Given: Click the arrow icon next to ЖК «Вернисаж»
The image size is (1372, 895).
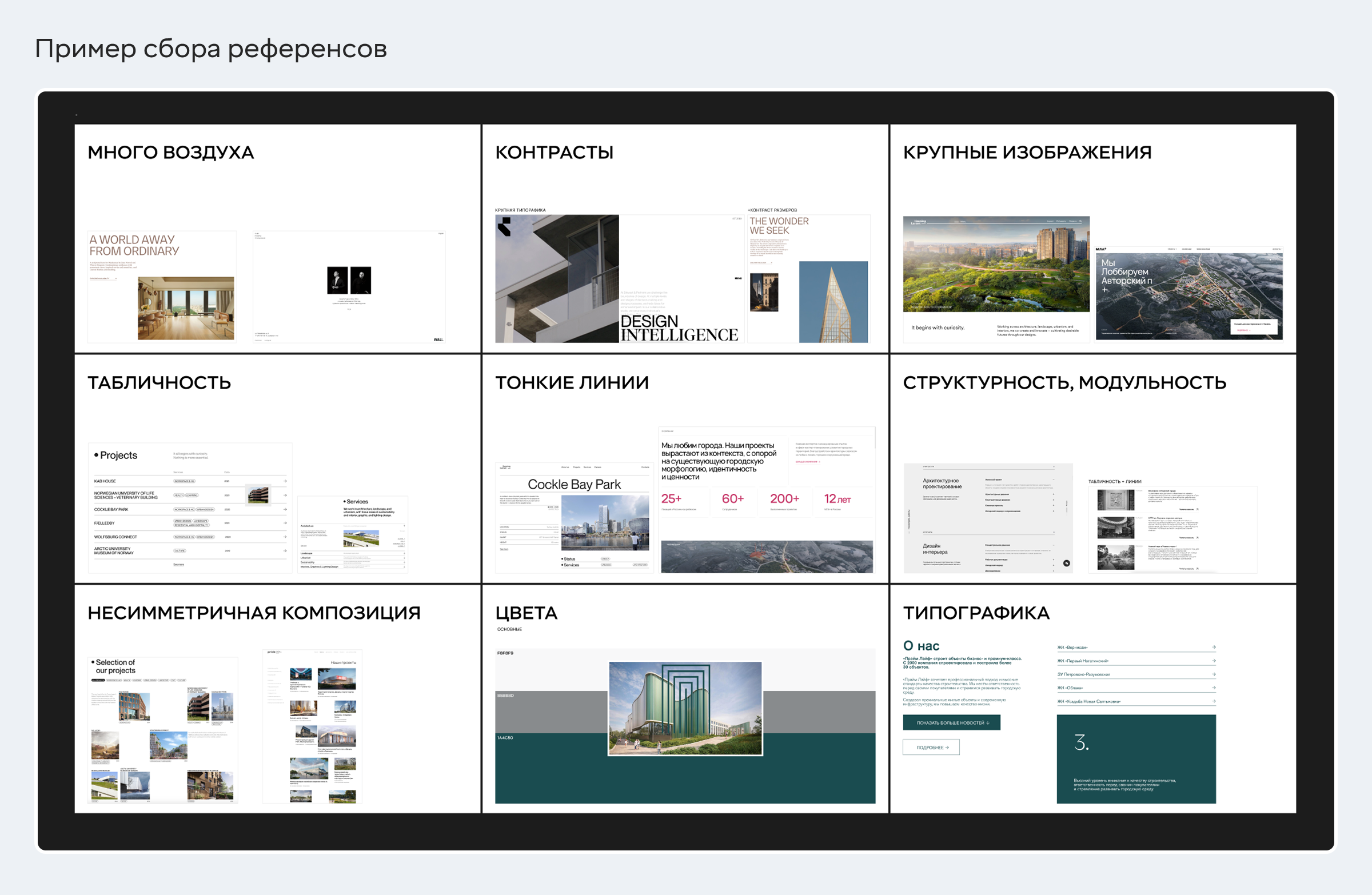Looking at the screenshot, I should pos(1214,647).
